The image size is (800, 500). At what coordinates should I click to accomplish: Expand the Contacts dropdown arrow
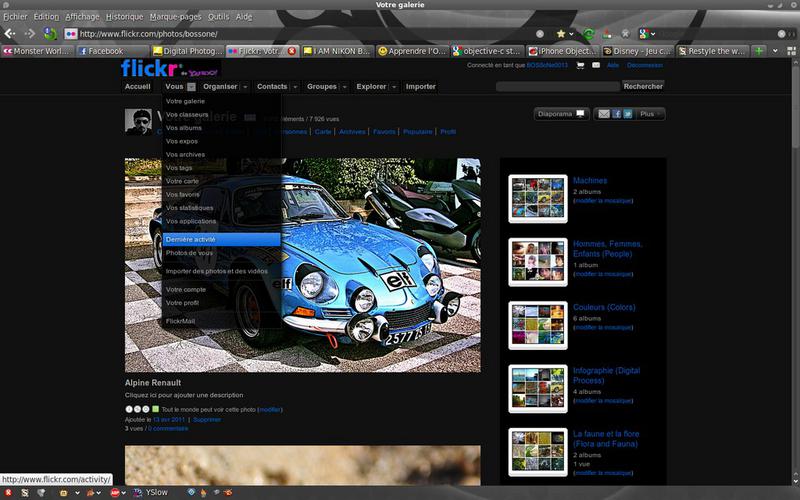295,87
